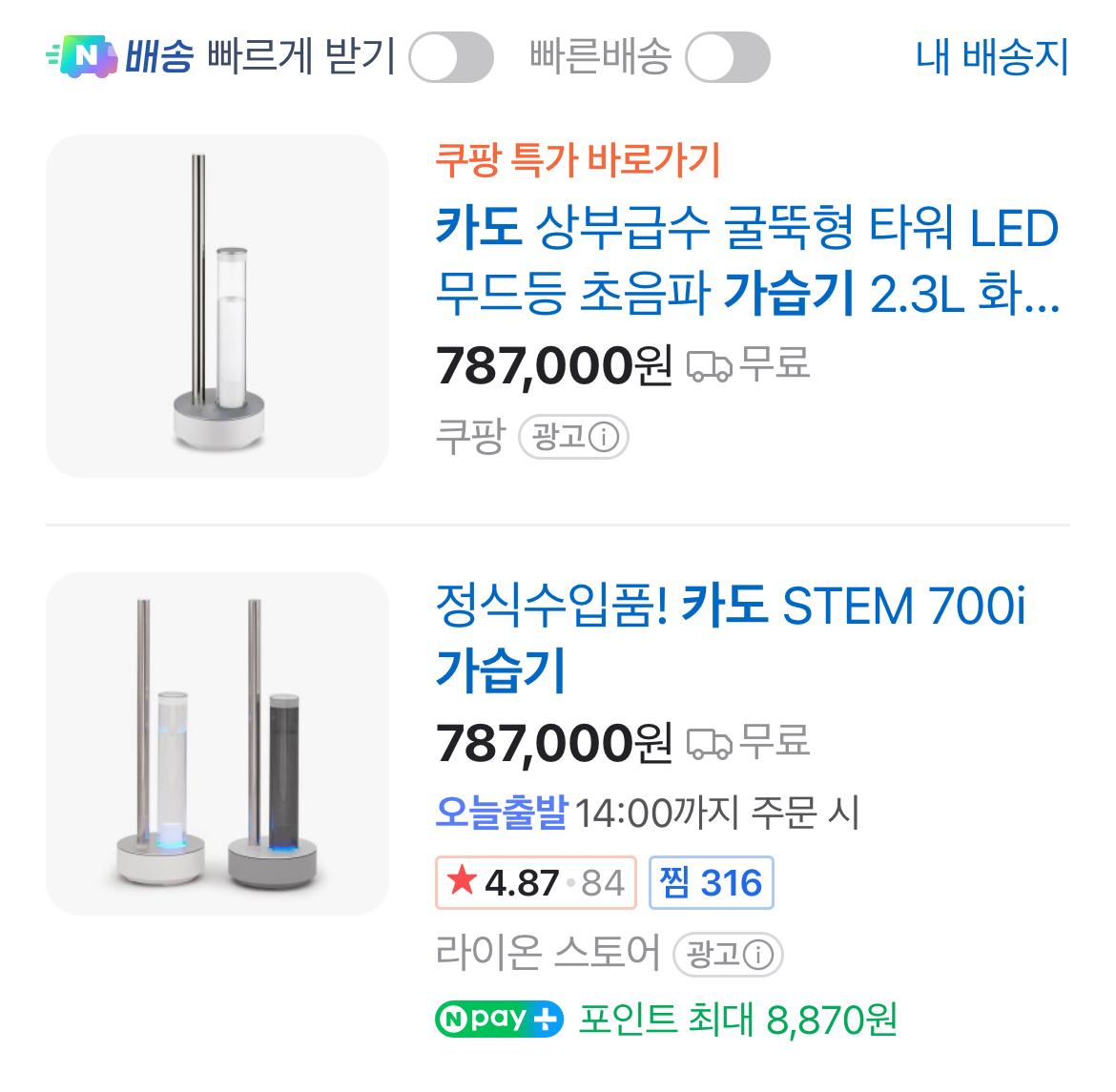This screenshot has height=1092, width=1116.
Task: Click the delivery truck icon on the STEM 700i listing
Action: click(x=709, y=743)
